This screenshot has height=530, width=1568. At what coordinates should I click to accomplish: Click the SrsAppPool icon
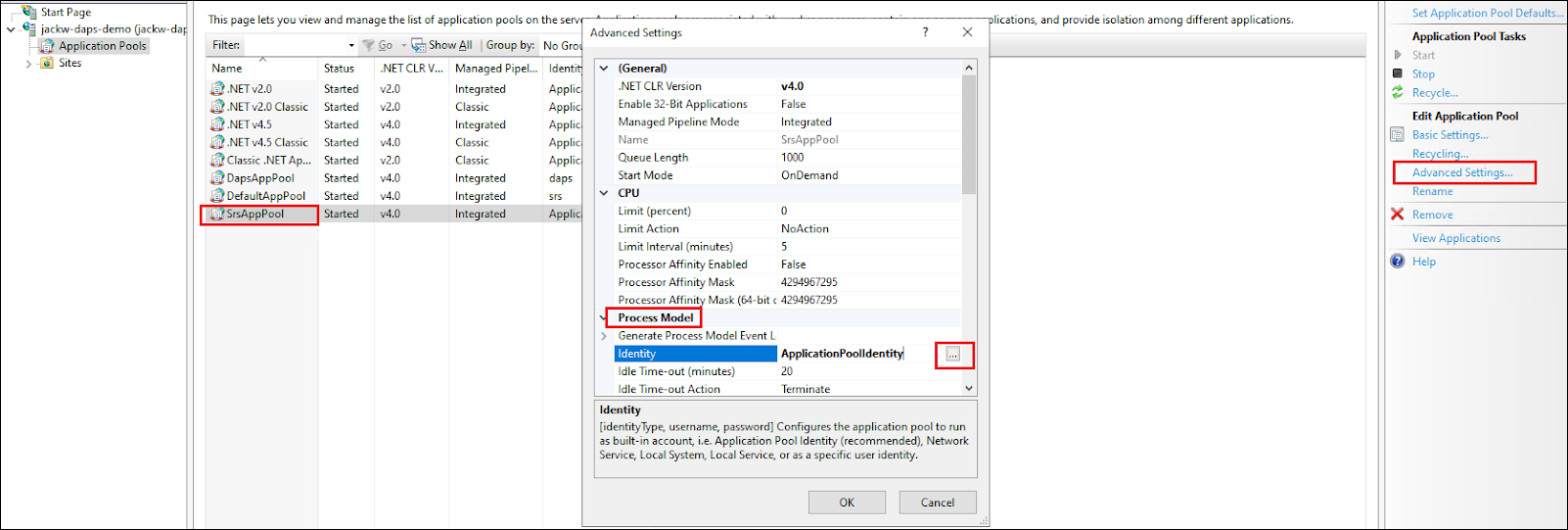[217, 214]
